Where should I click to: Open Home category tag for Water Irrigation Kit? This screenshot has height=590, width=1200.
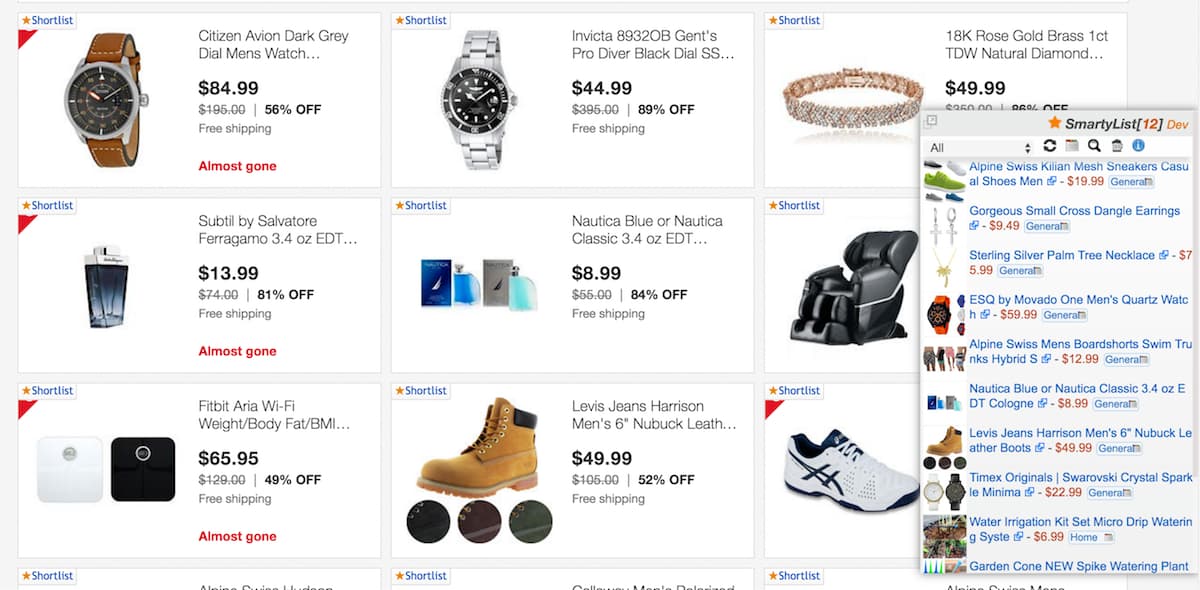[x=1088, y=537]
